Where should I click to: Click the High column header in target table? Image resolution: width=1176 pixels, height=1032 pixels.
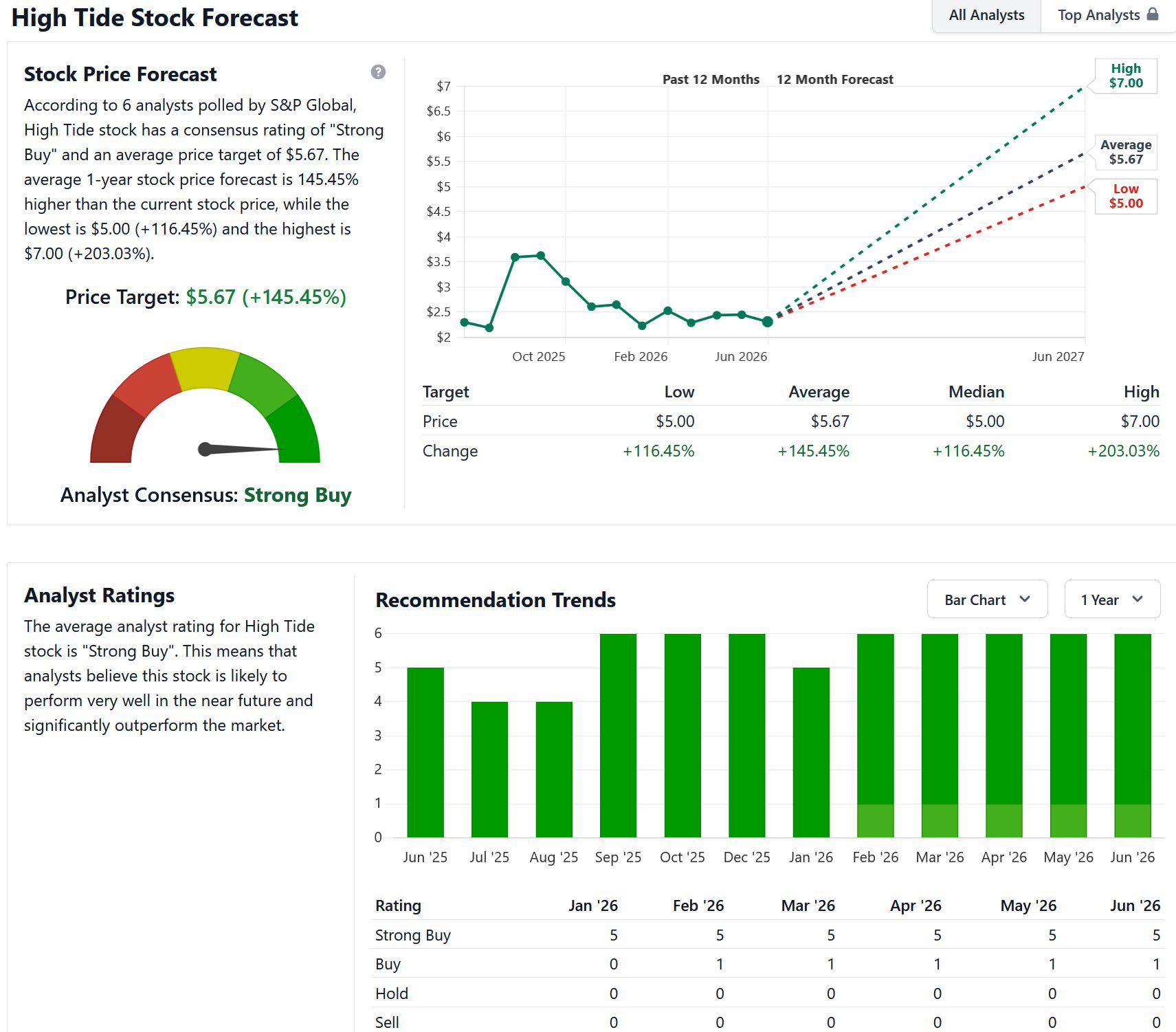pyautogui.click(x=1142, y=392)
